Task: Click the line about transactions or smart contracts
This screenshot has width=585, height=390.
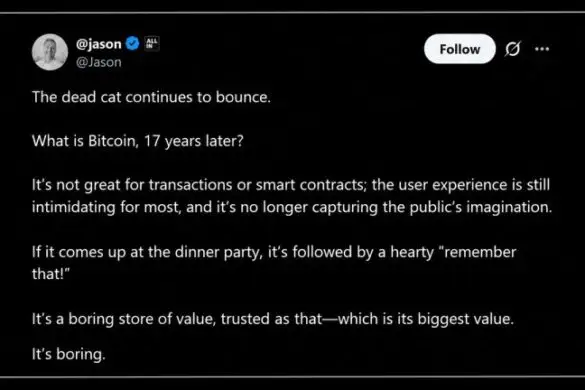Action: pos(291,185)
